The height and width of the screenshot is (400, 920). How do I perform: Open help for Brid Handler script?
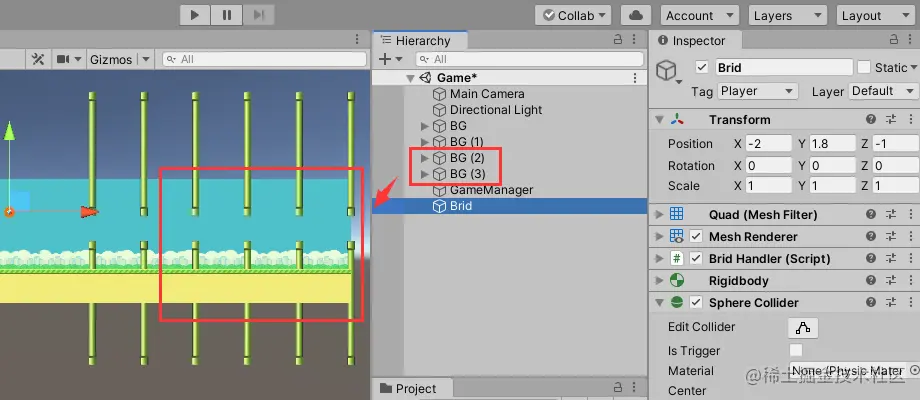(x=871, y=259)
